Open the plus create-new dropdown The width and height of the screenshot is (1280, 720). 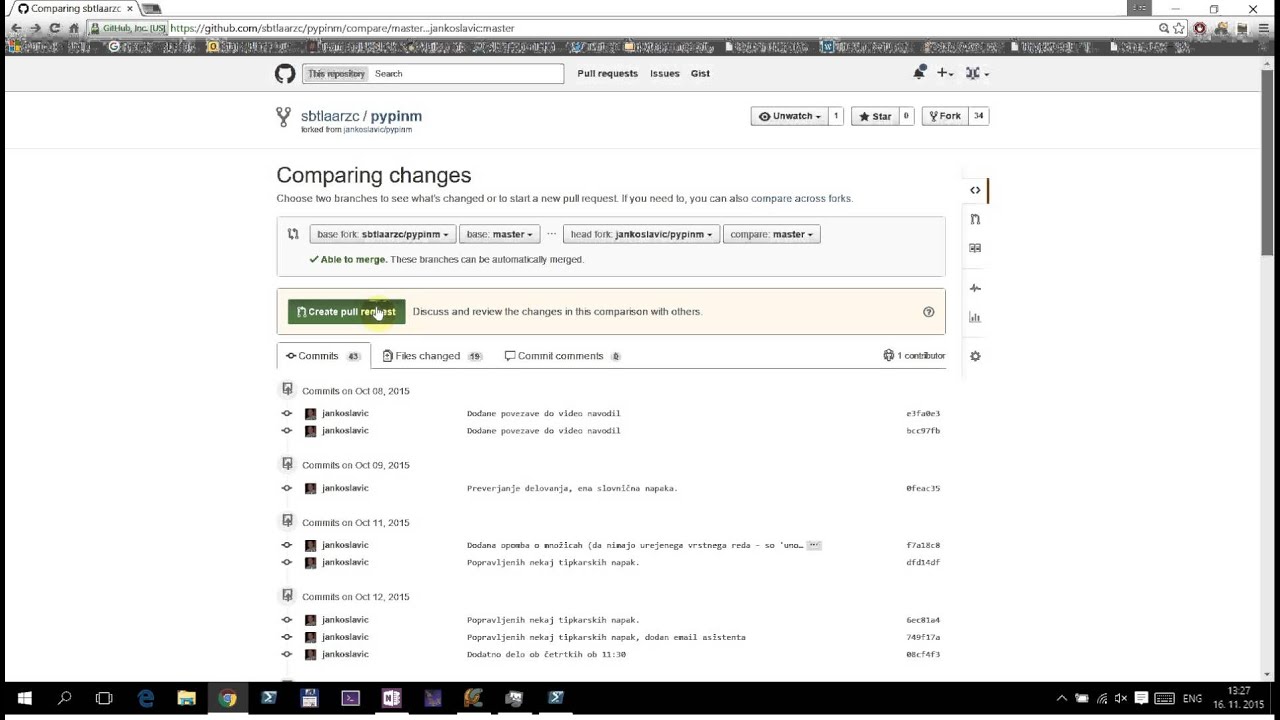pyautogui.click(x=945, y=73)
